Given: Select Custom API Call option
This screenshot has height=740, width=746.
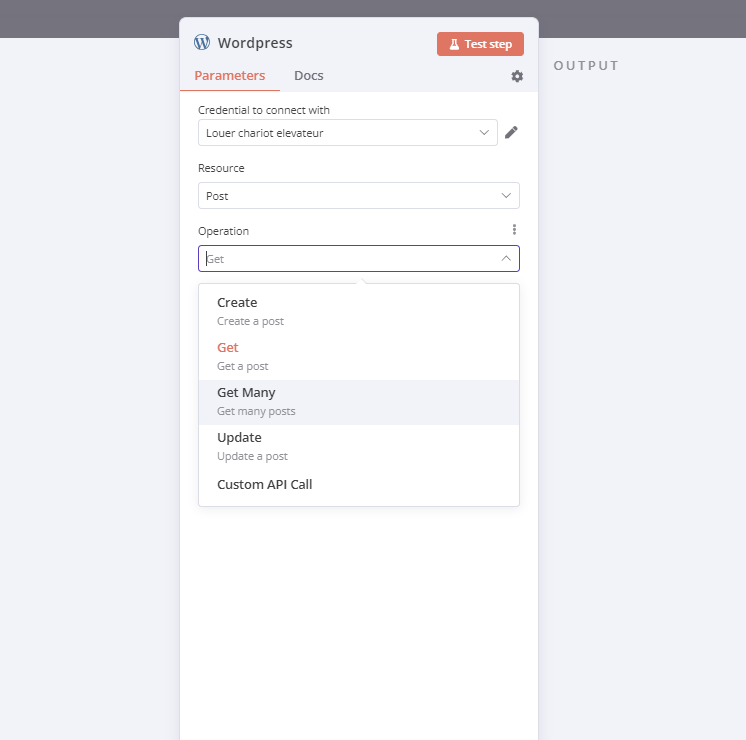Looking at the screenshot, I should (x=359, y=484).
